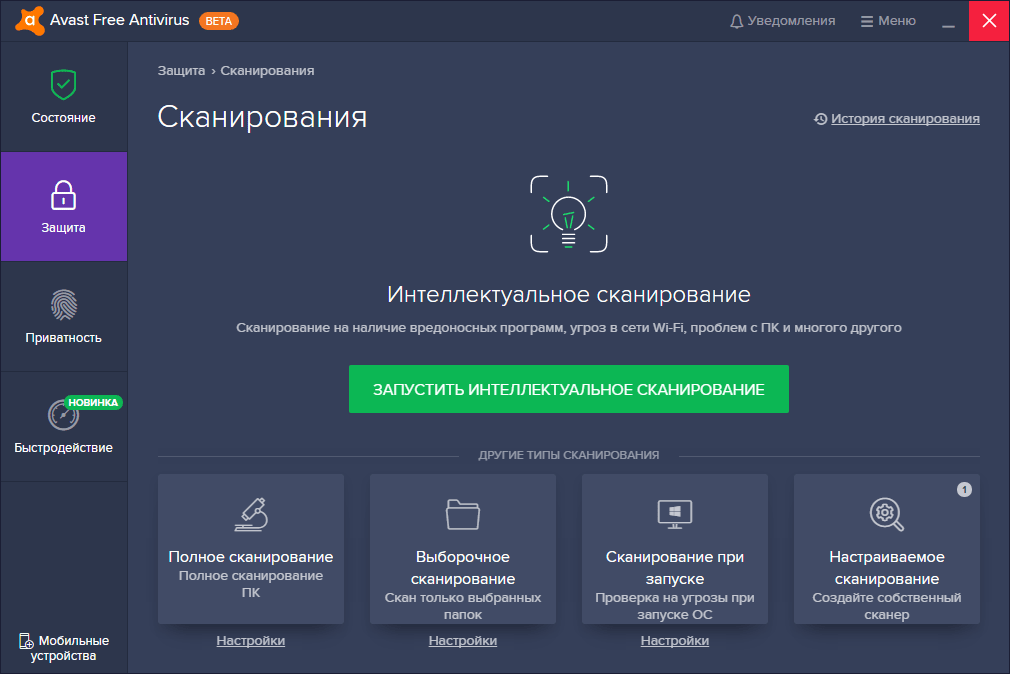Open the Состояние shield status section
The height and width of the screenshot is (674, 1010).
(64, 97)
